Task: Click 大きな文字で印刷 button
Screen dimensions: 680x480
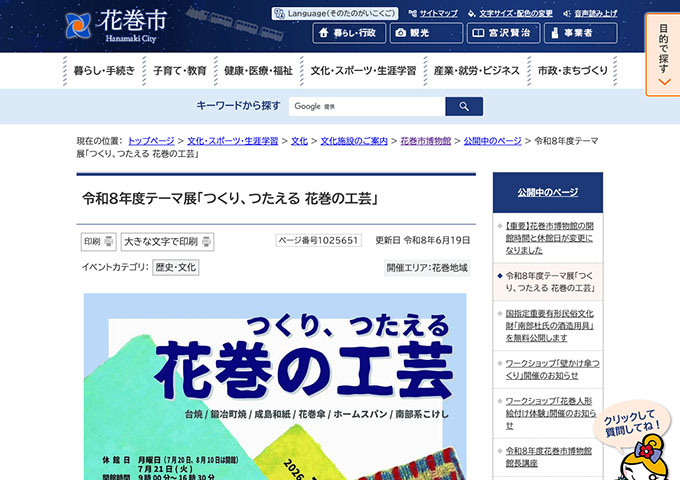Action: [x=167, y=242]
